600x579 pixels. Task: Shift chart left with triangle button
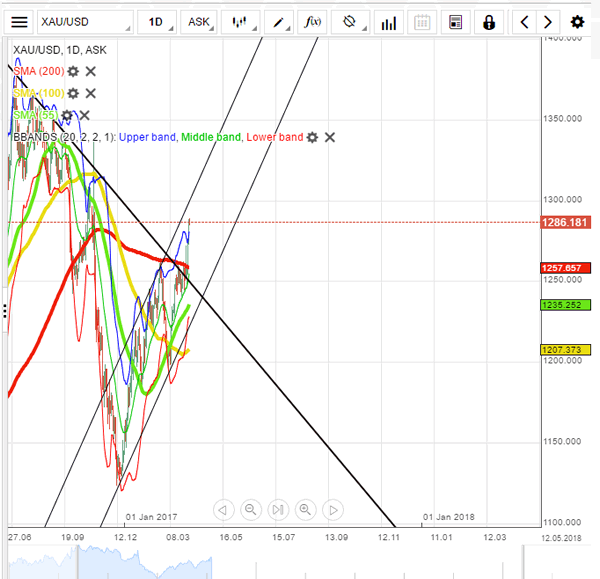[x=223, y=510]
